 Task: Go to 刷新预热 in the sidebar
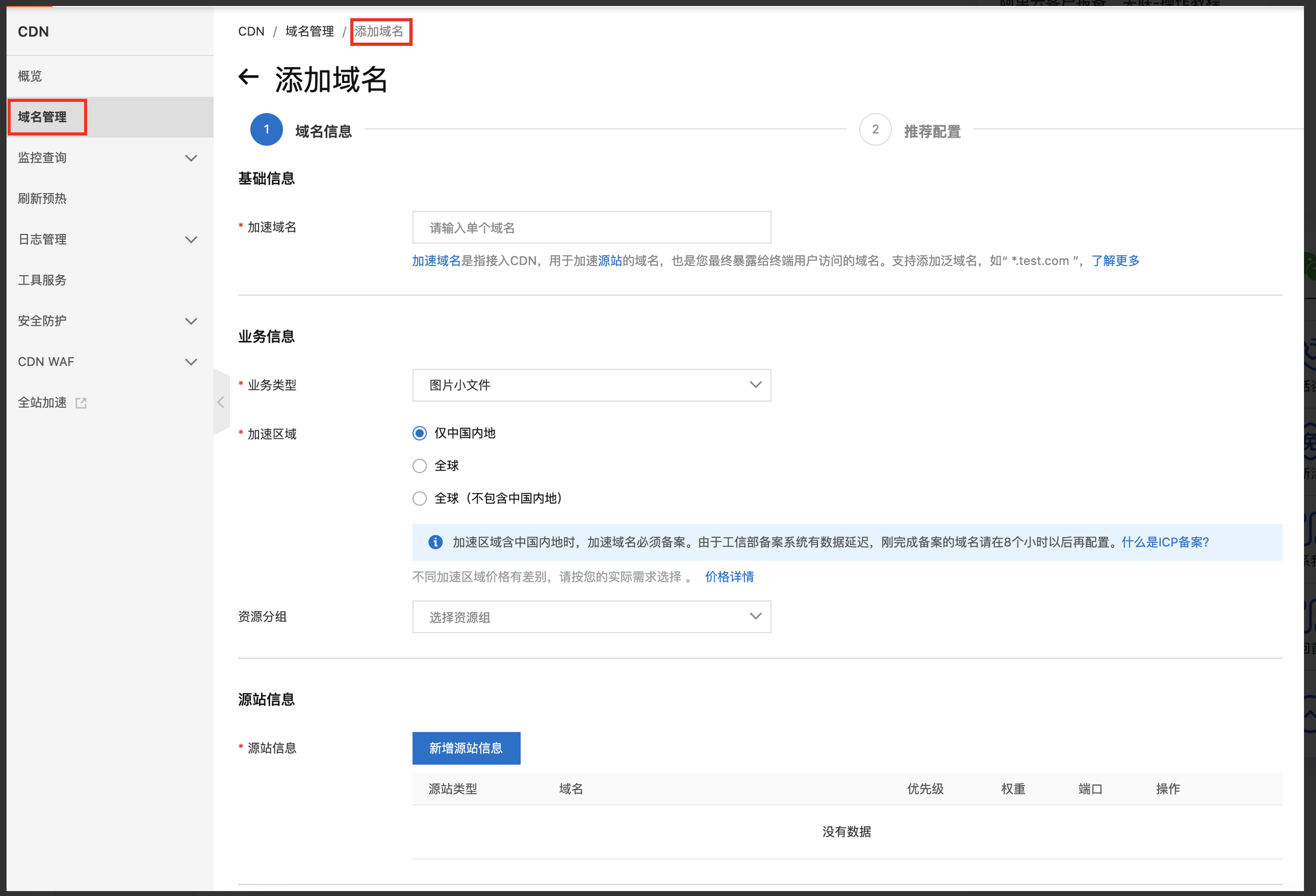coord(43,199)
